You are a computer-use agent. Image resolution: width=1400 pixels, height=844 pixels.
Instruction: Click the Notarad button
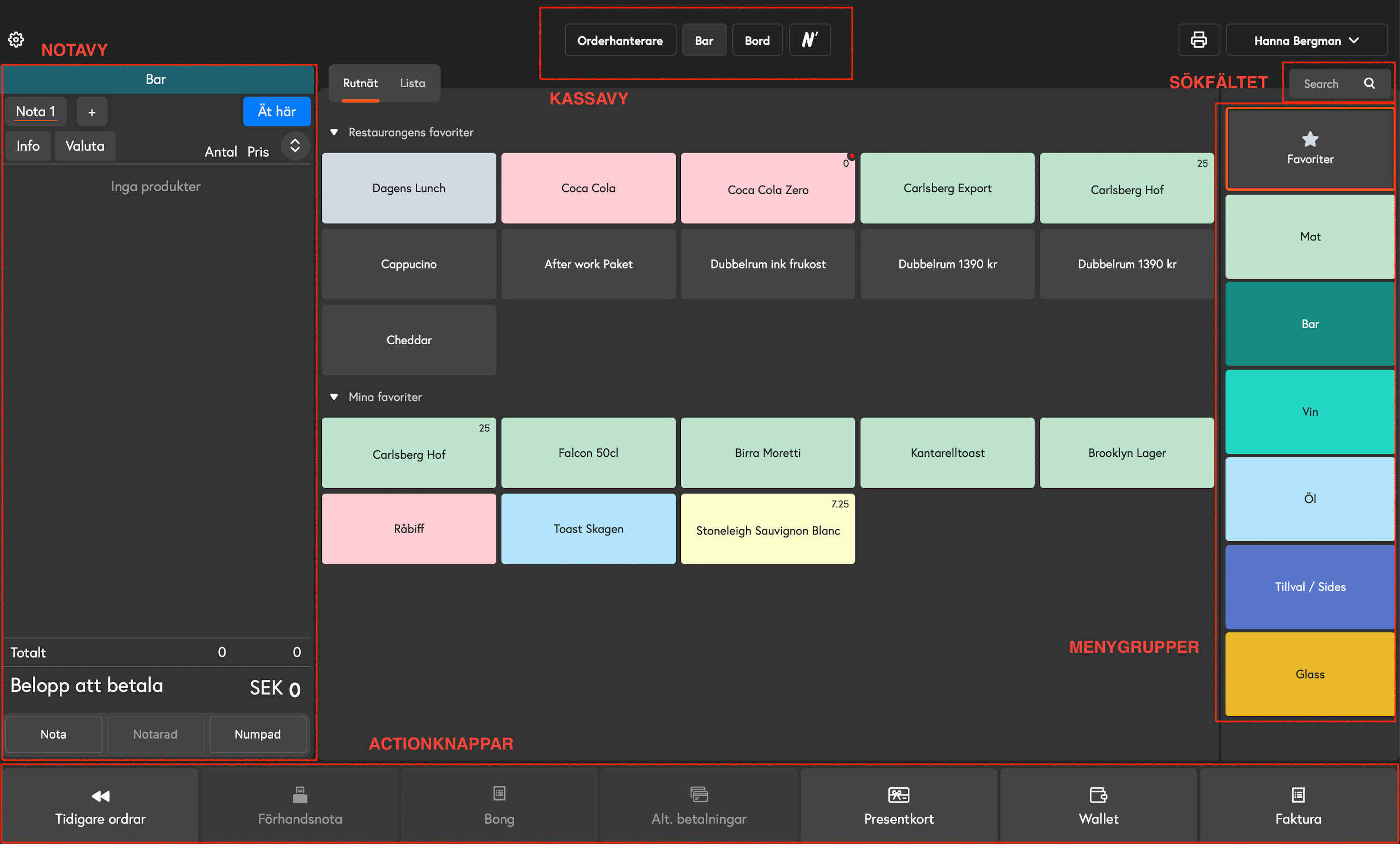[x=155, y=734]
